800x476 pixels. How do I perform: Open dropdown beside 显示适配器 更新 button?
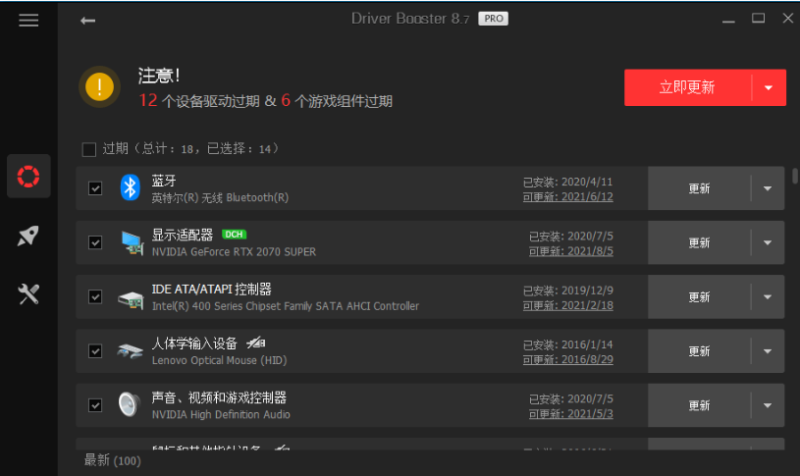tap(767, 242)
